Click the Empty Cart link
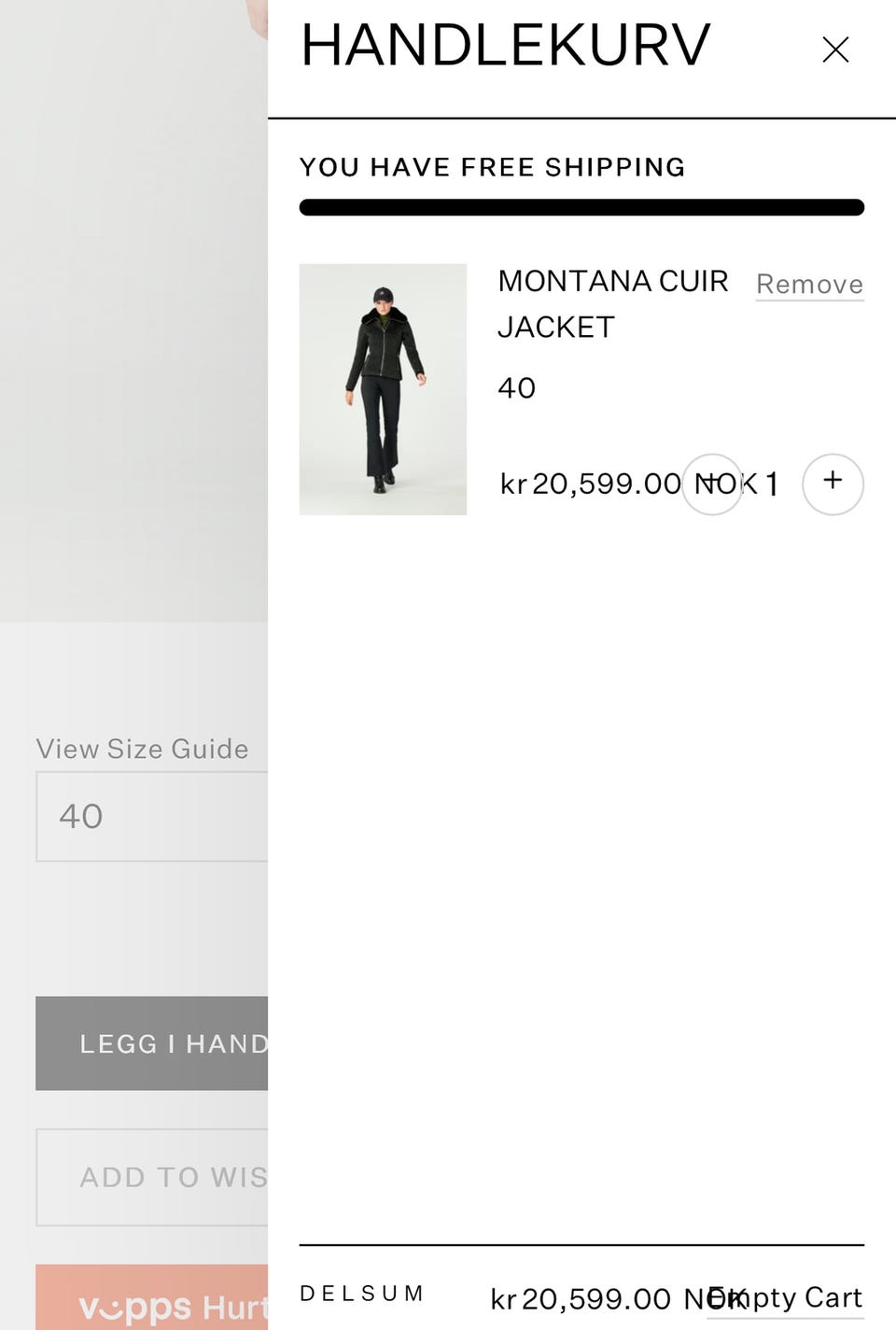 pyautogui.click(x=785, y=1297)
